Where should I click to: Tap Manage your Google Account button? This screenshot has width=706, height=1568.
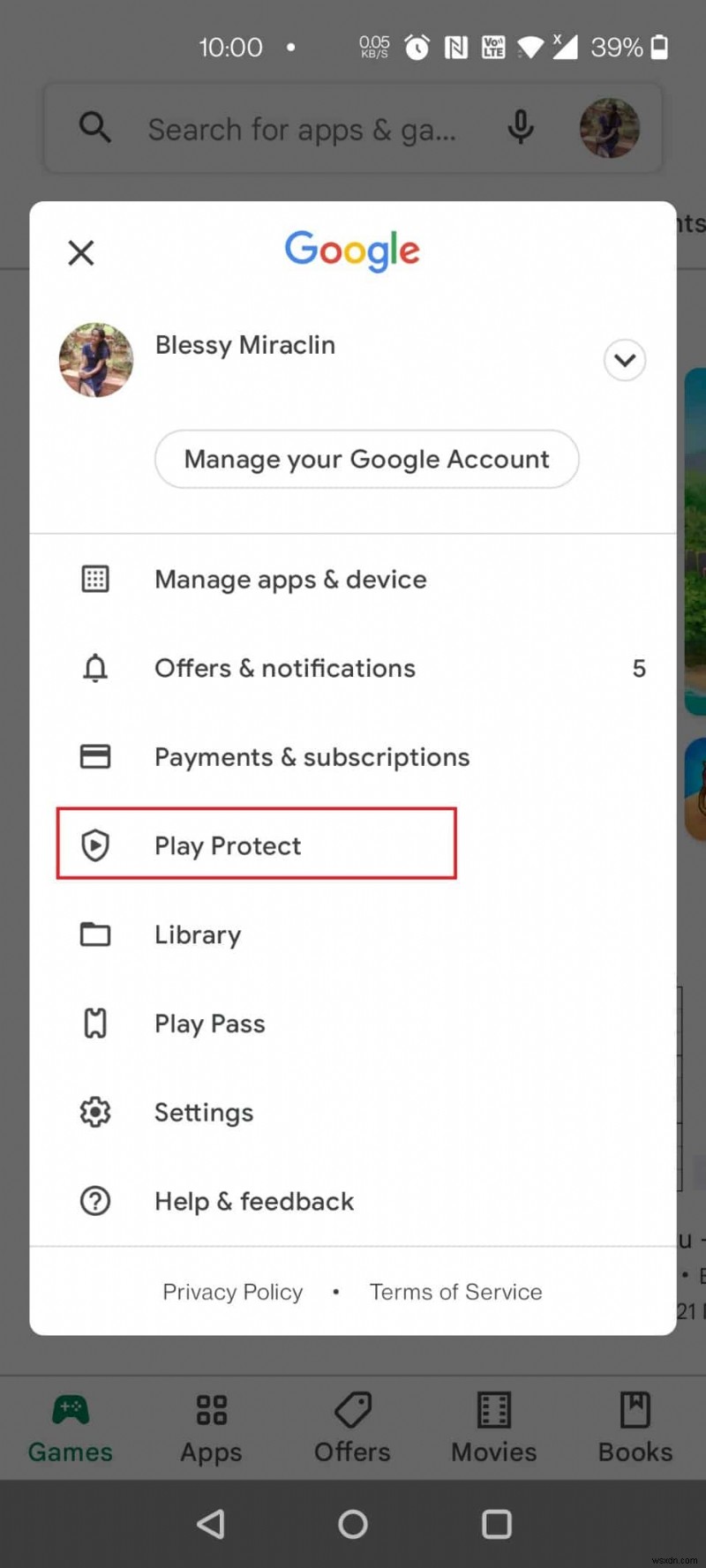click(367, 459)
